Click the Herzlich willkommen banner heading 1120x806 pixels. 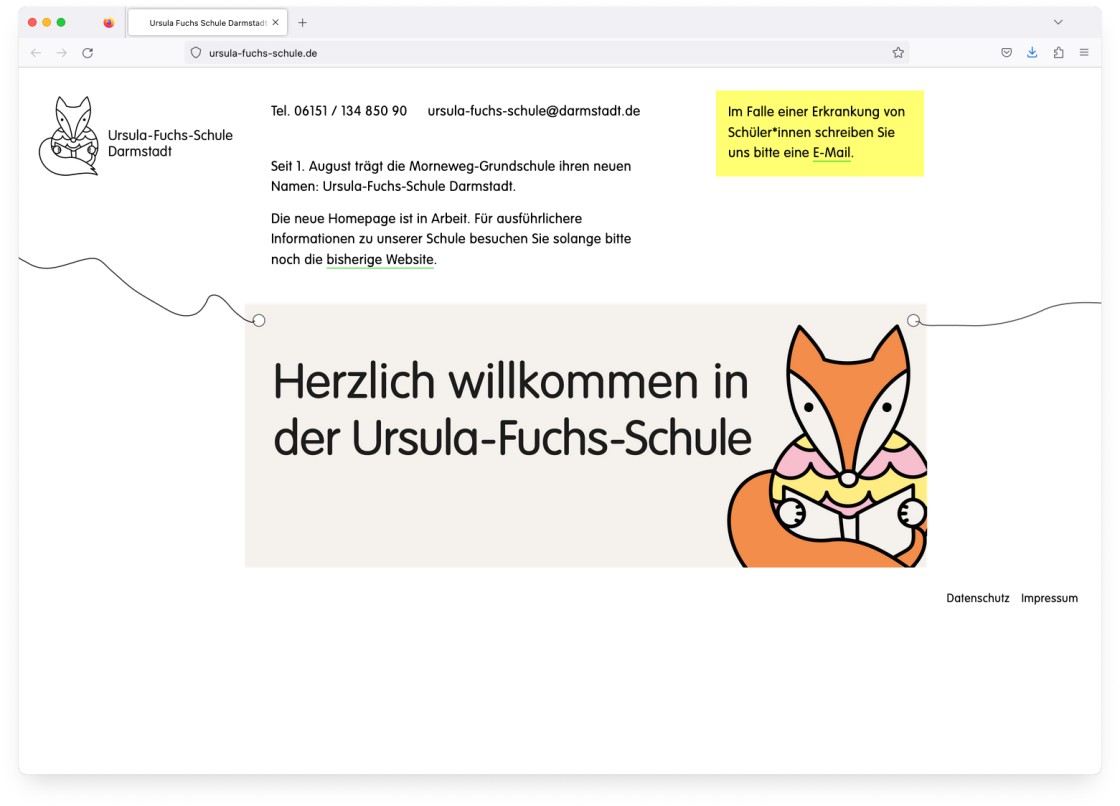click(511, 409)
